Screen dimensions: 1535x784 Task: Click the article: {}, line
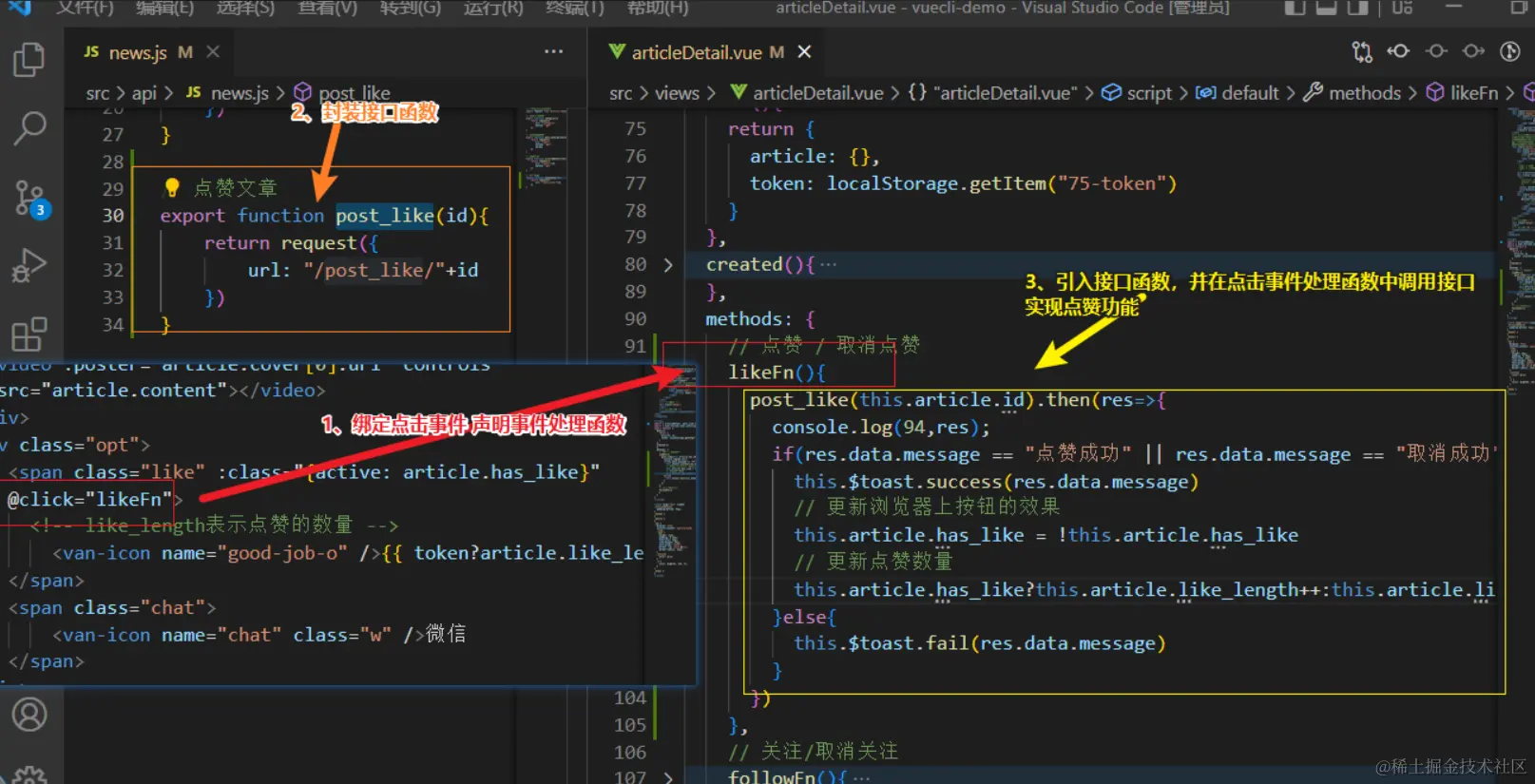click(815, 156)
